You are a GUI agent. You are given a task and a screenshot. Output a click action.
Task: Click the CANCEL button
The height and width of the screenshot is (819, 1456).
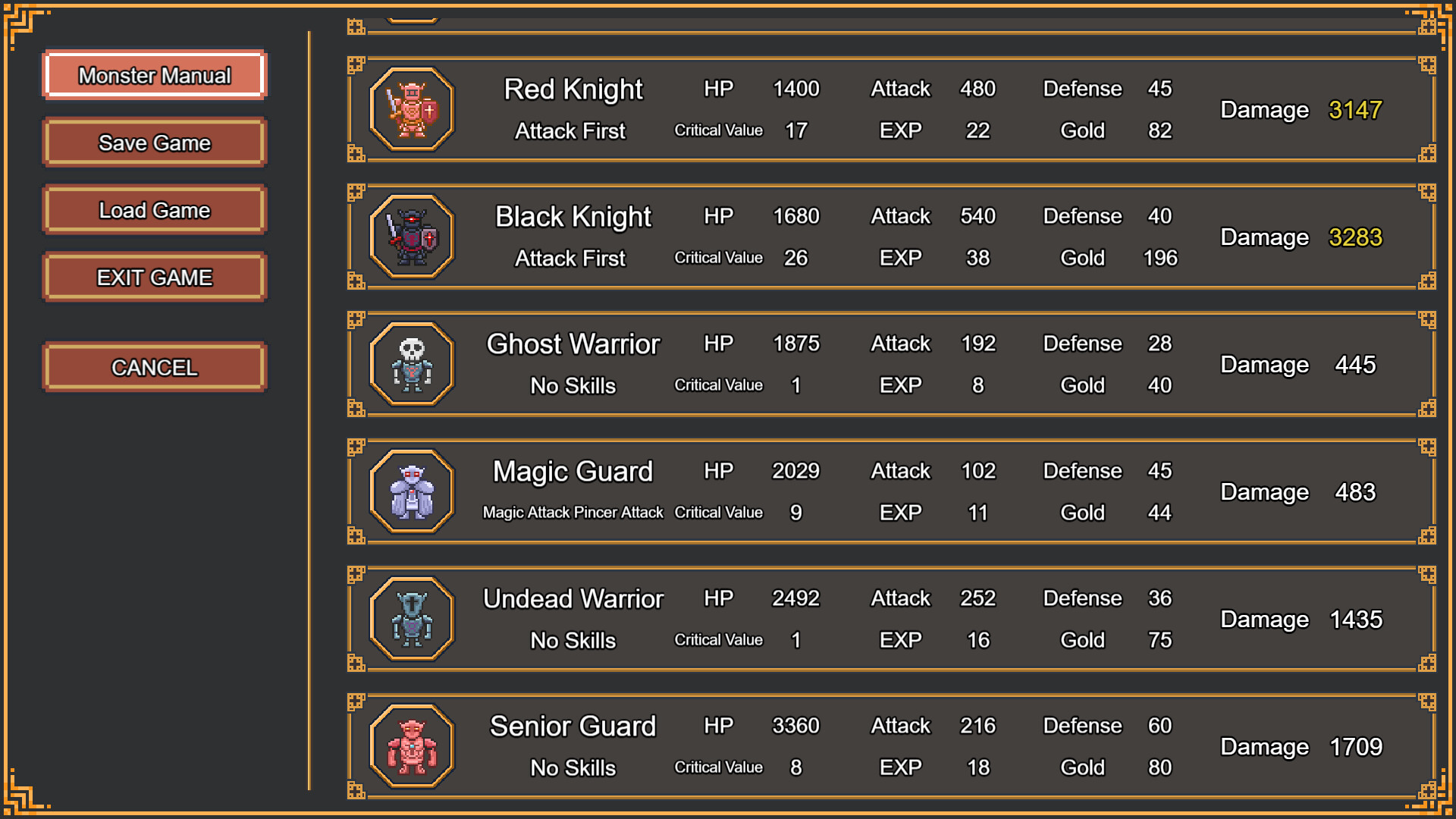point(154,366)
